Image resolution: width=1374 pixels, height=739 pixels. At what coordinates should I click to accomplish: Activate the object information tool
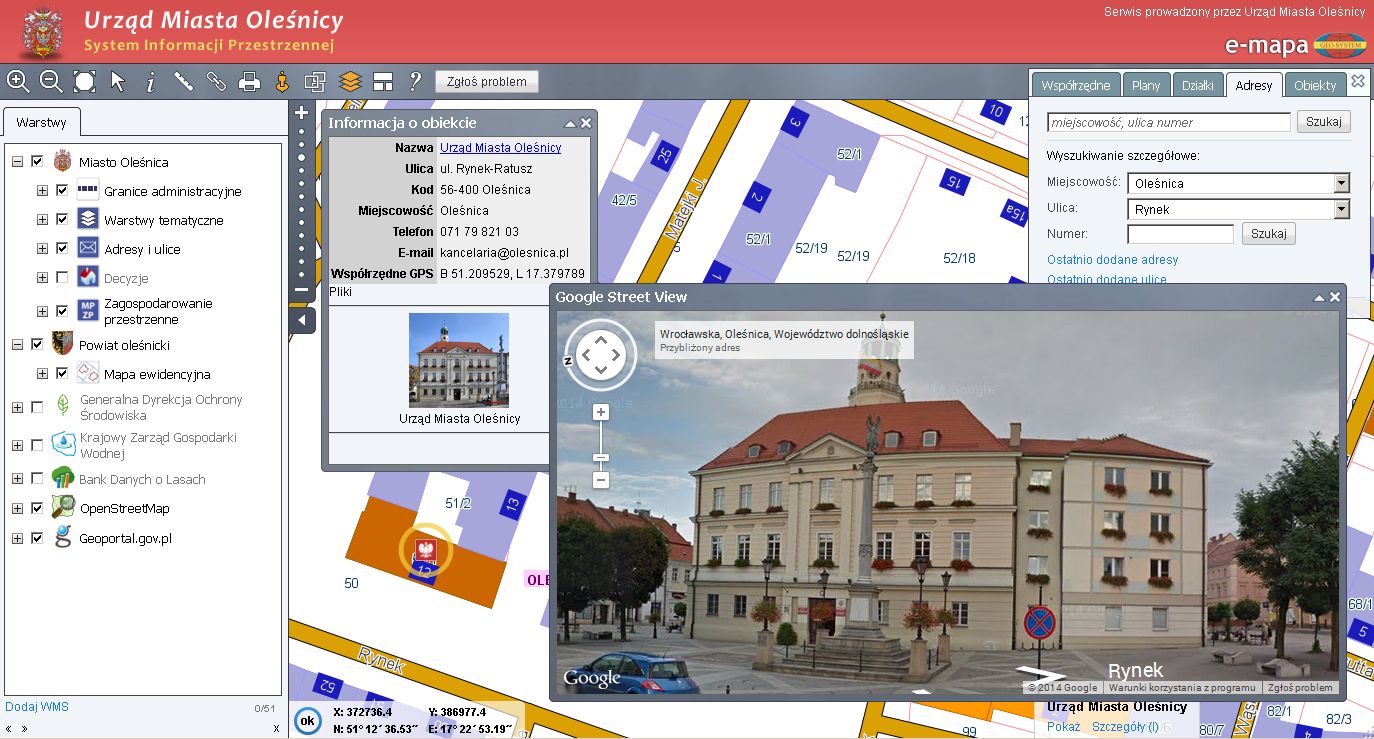[151, 81]
